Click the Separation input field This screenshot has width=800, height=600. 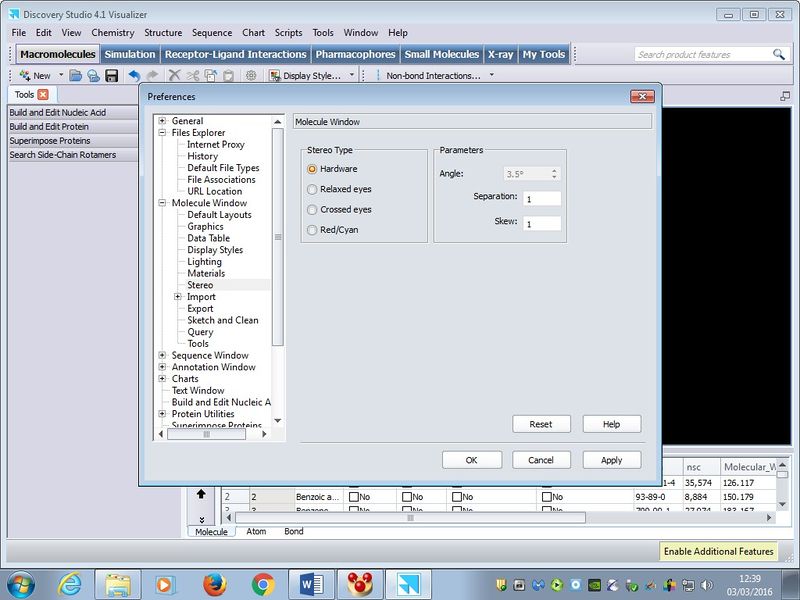[x=541, y=198]
